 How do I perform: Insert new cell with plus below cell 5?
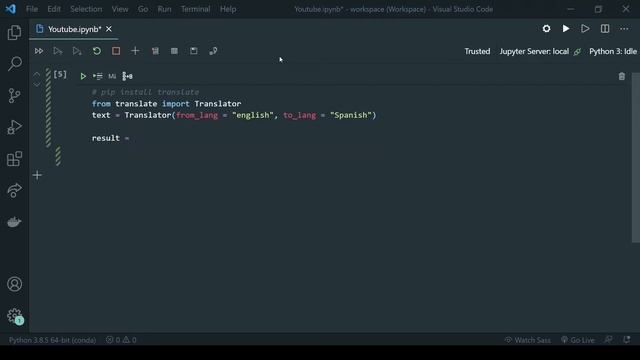37,176
